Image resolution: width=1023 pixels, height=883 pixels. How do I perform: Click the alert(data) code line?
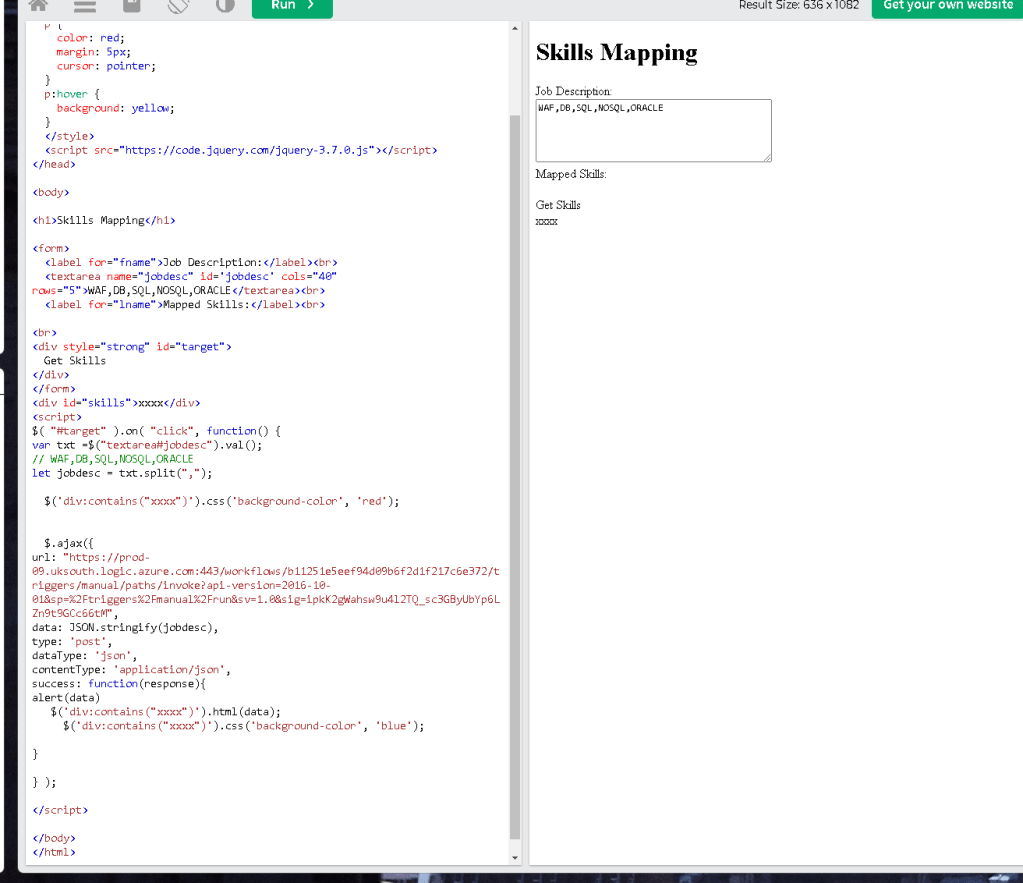66,698
